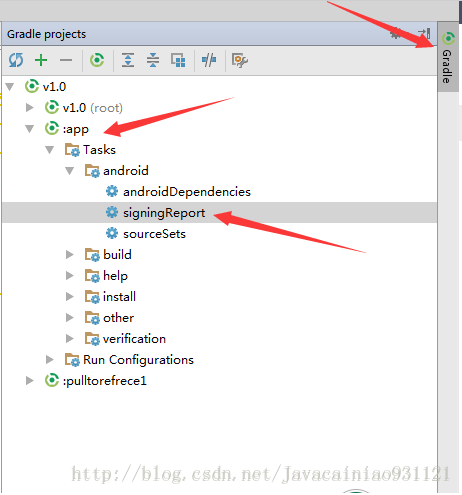Click the sourceSets gear icon
This screenshot has width=462, height=495.
tap(112, 234)
